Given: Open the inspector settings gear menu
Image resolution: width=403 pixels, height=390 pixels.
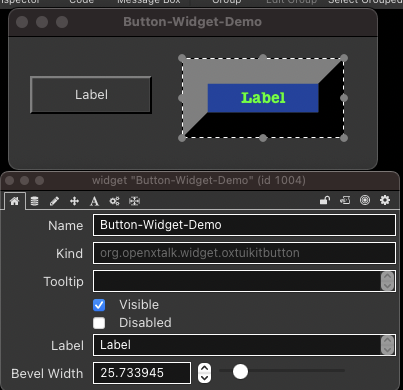Looking at the screenshot, I should (x=385, y=200).
